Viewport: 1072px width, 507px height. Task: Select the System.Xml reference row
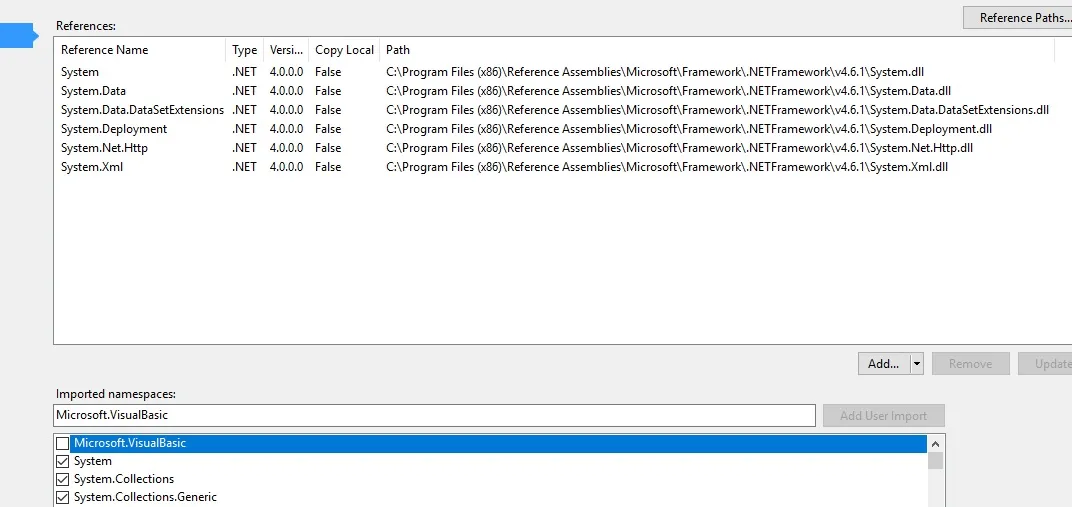(554, 167)
